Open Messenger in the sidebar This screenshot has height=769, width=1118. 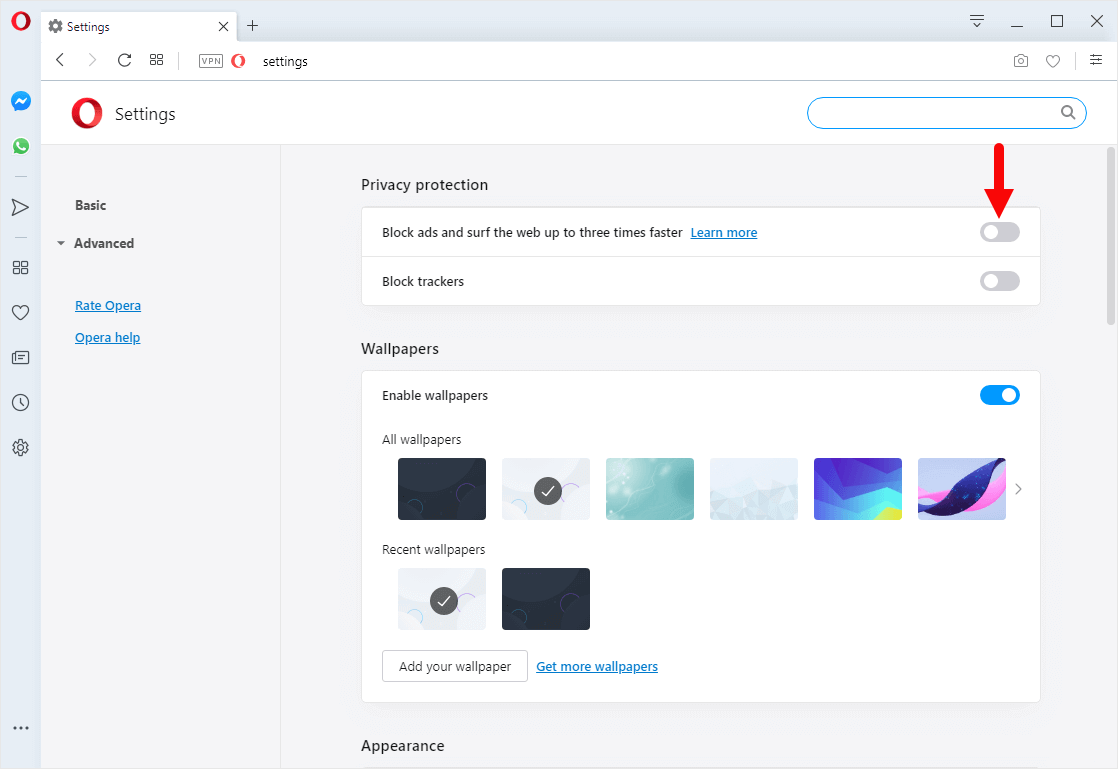(21, 101)
